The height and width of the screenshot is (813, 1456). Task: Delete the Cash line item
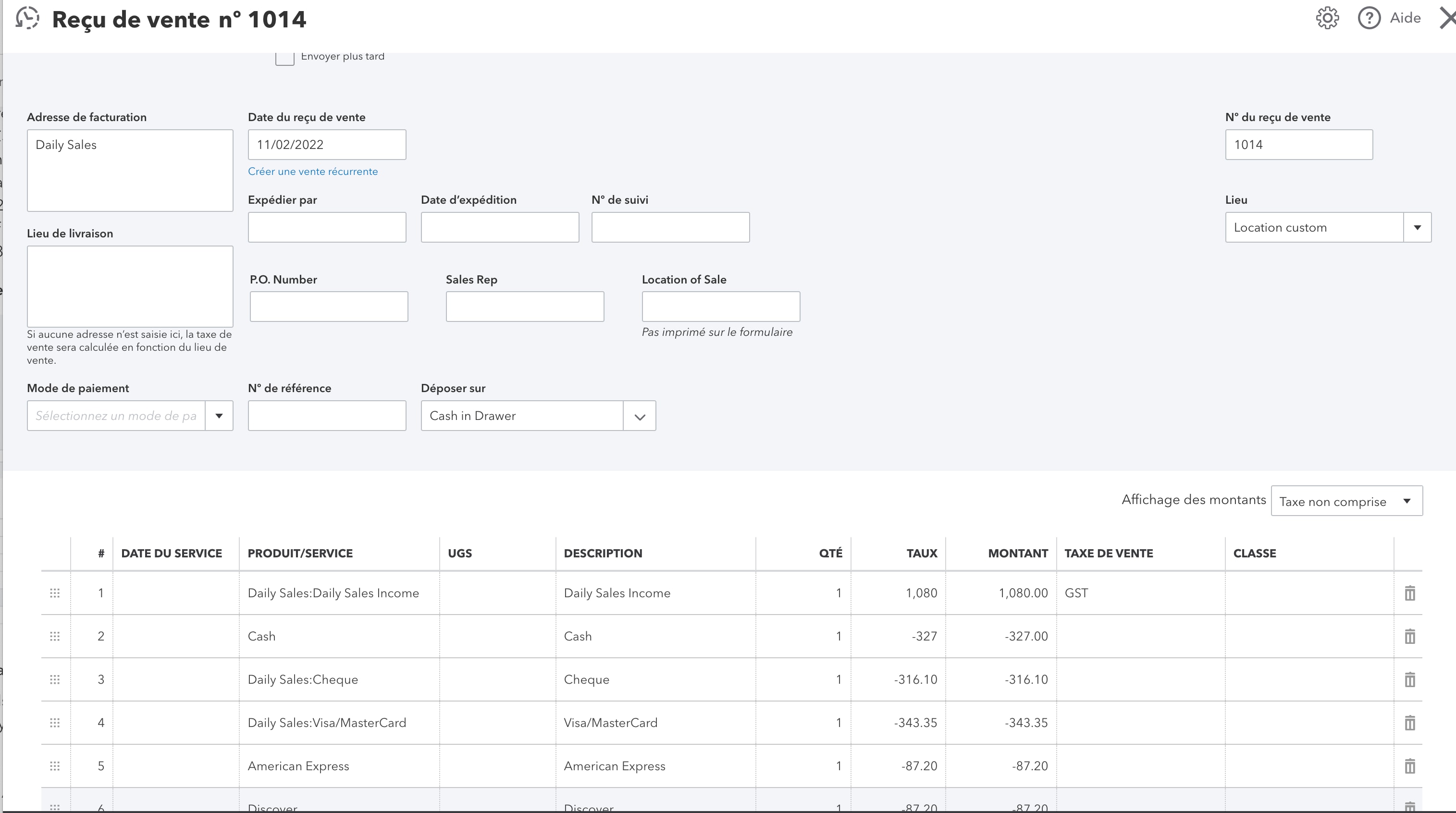click(x=1410, y=636)
